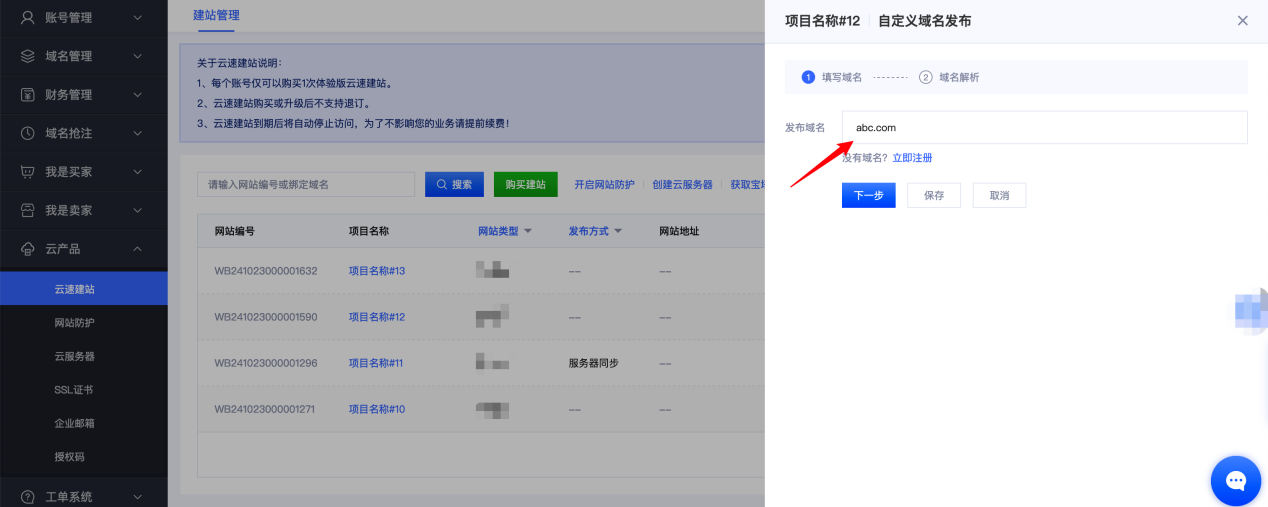This screenshot has width=1268, height=507.
Task: Open SSL证书 in the sidebar menu
Action: click(x=74, y=389)
